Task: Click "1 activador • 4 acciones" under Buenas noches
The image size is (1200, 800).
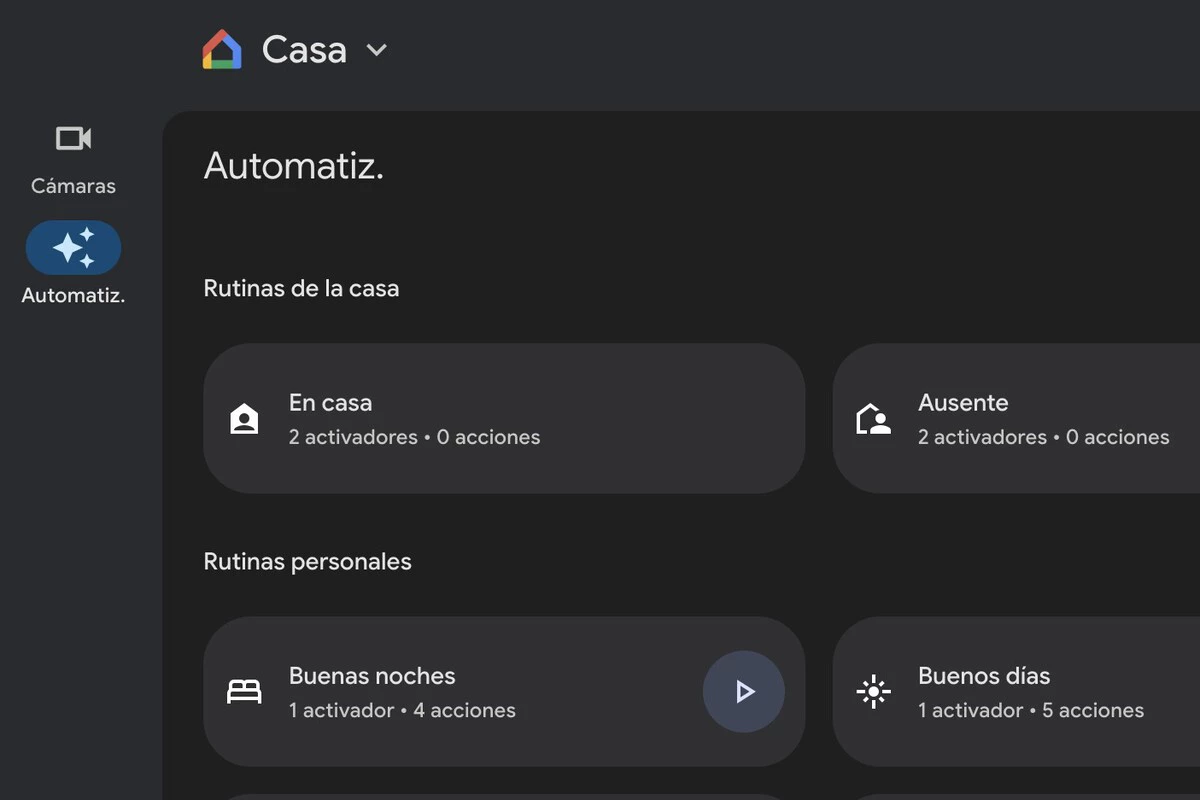Action: click(x=402, y=711)
